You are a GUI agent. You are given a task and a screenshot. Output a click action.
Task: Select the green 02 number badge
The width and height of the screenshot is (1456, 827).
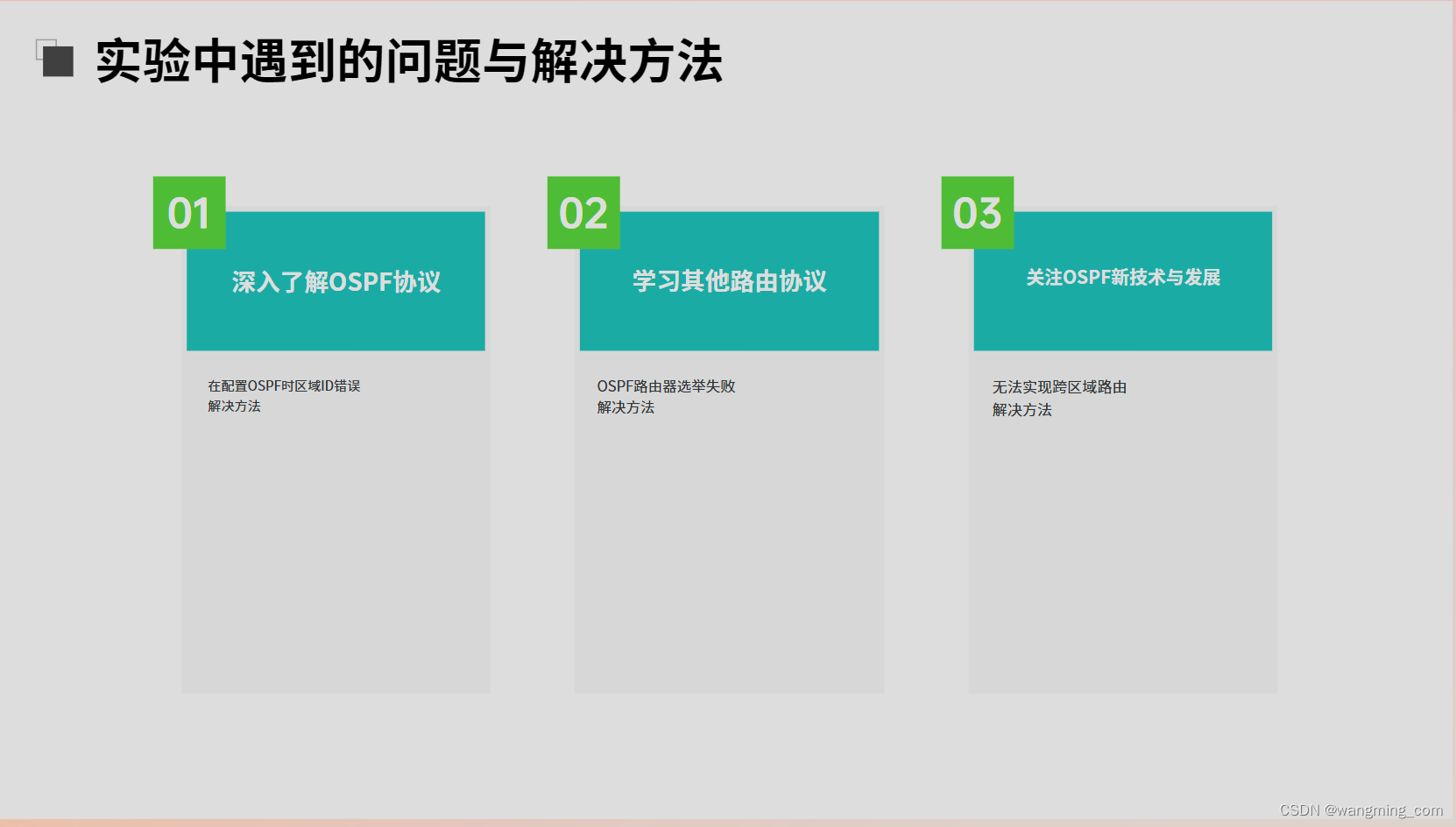(583, 213)
